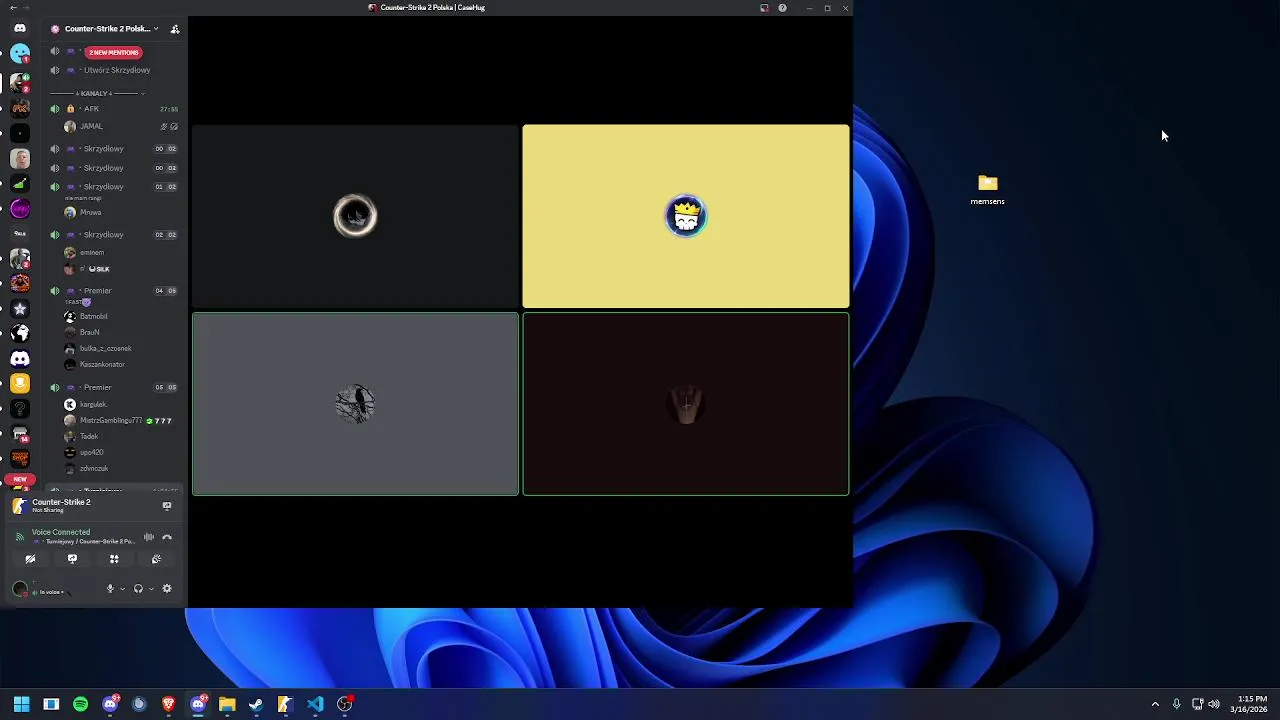Expand the Counter-Strike 2 Polska server menu
1280x720 pixels.
pyautogui.click(x=112, y=29)
